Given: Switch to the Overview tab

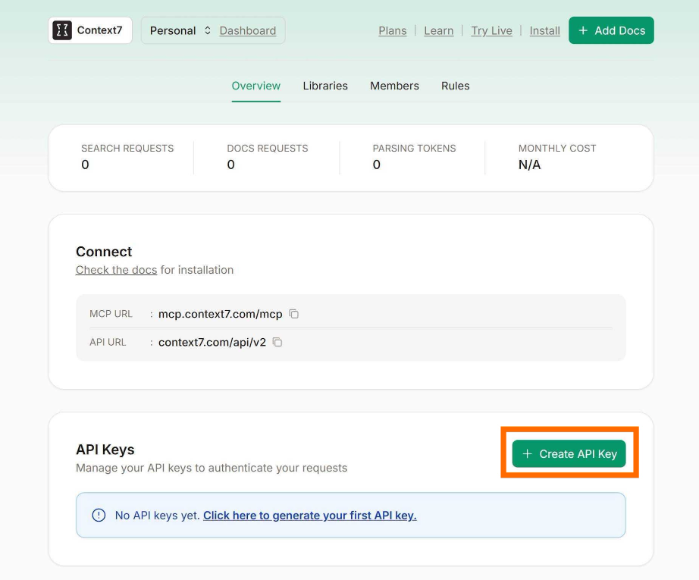Looking at the screenshot, I should (x=256, y=86).
